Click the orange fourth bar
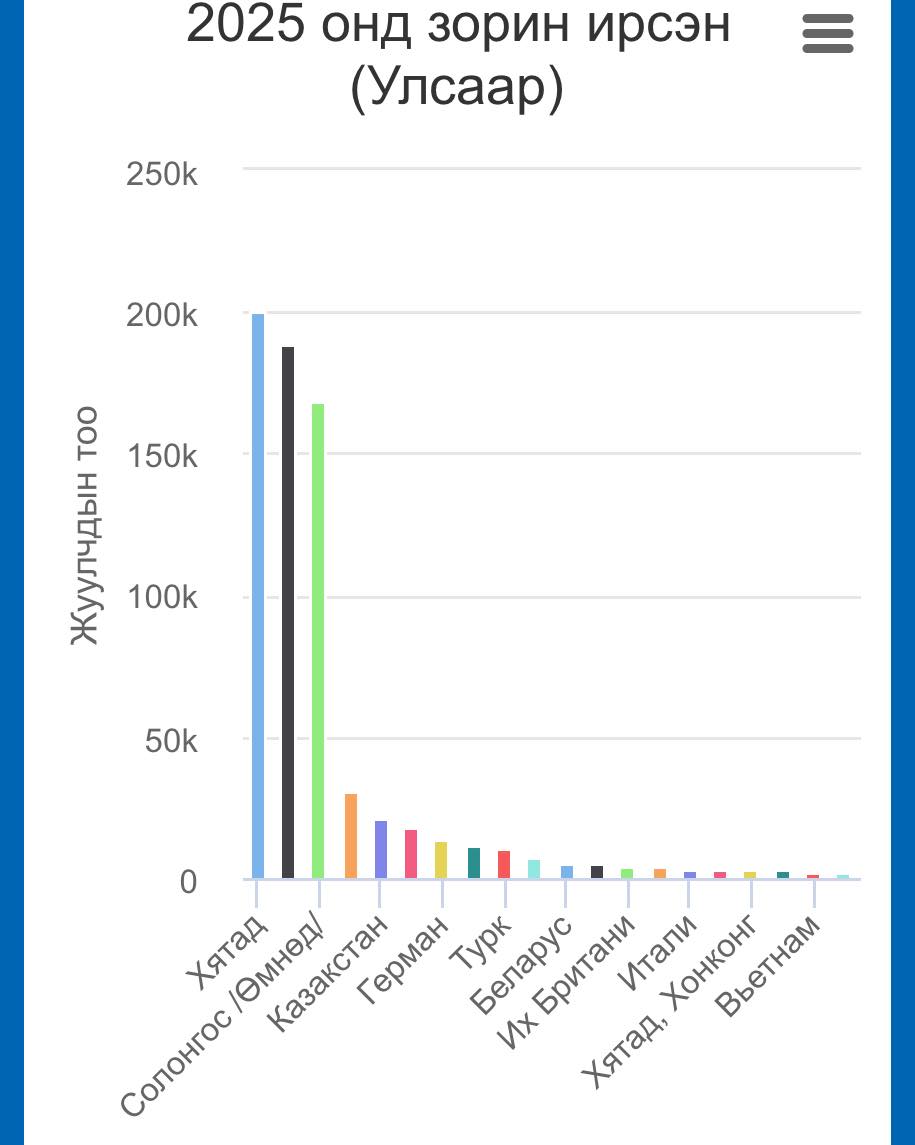This screenshot has height=1145, width=915. [x=351, y=836]
